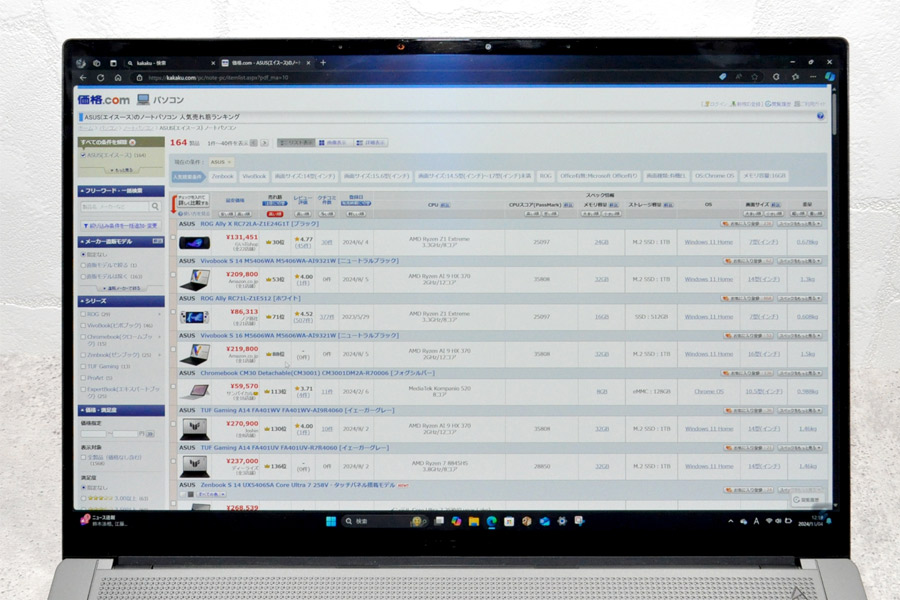Click the free word search input field
Viewport: 900px width, 600px height.
tap(115, 207)
